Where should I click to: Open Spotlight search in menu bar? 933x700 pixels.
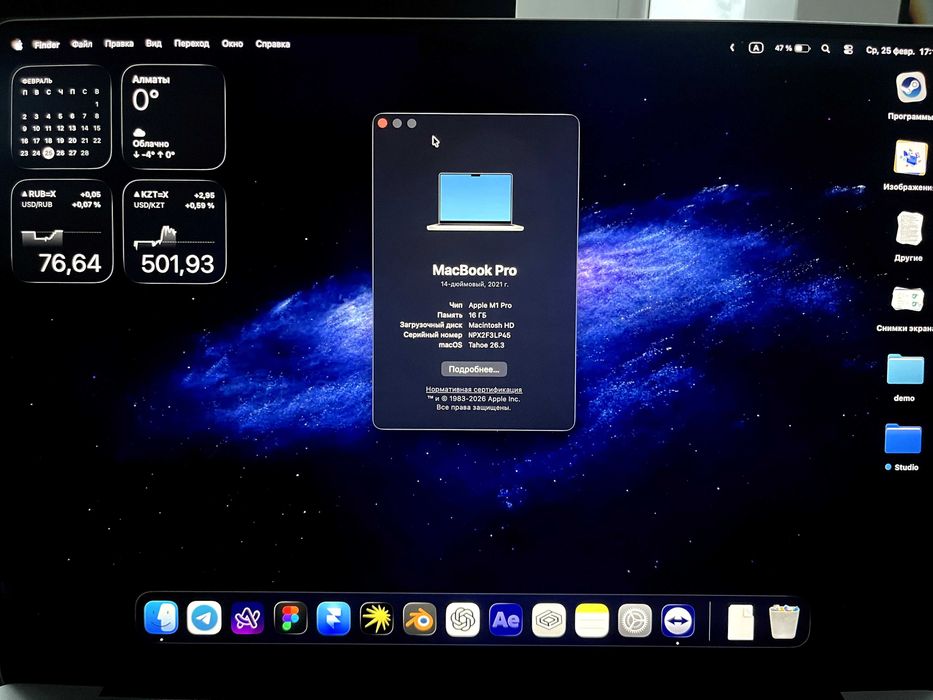pos(825,49)
